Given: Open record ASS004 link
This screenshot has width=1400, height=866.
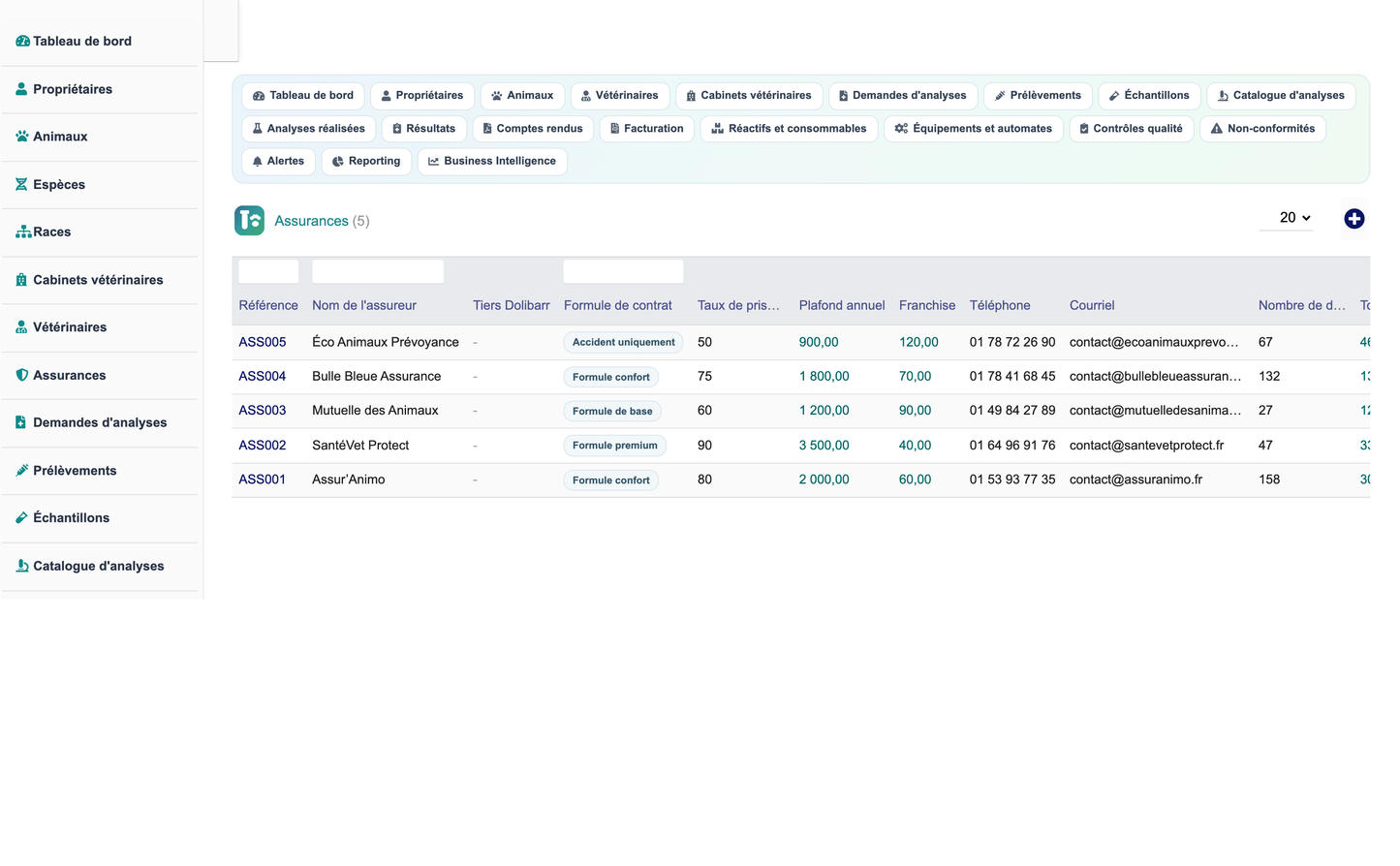Looking at the screenshot, I should point(263,377).
